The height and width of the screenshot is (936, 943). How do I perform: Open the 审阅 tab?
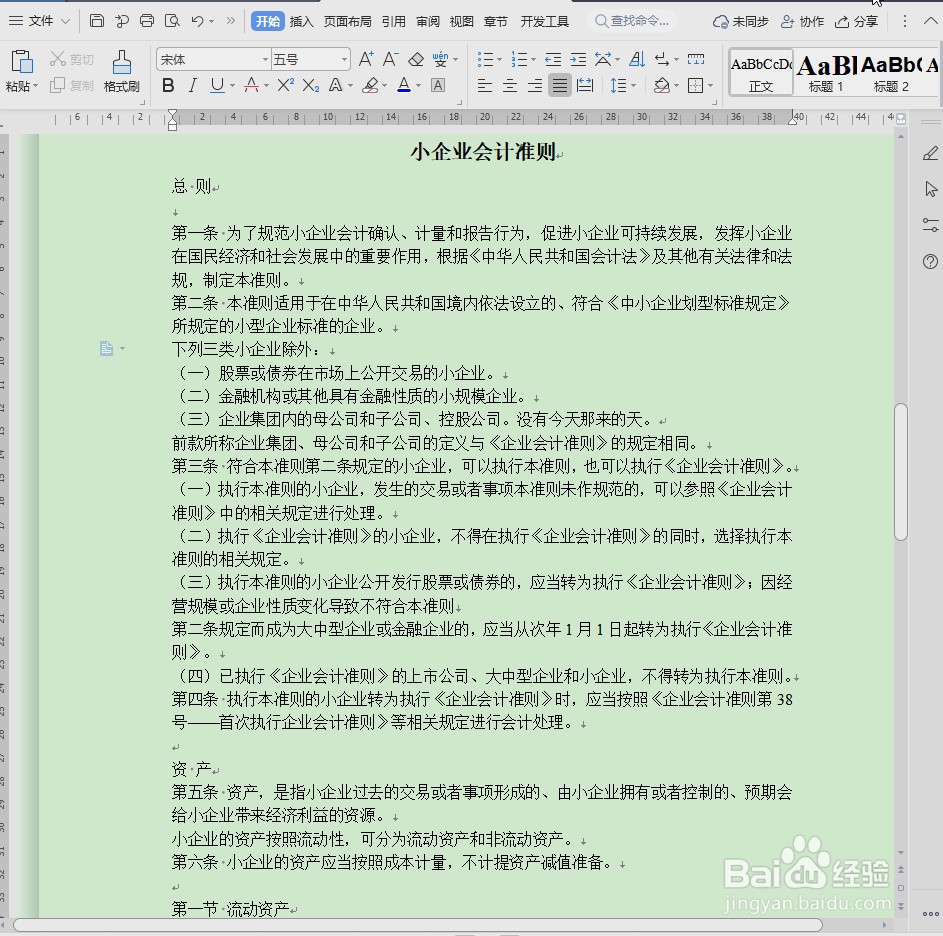pyautogui.click(x=428, y=22)
